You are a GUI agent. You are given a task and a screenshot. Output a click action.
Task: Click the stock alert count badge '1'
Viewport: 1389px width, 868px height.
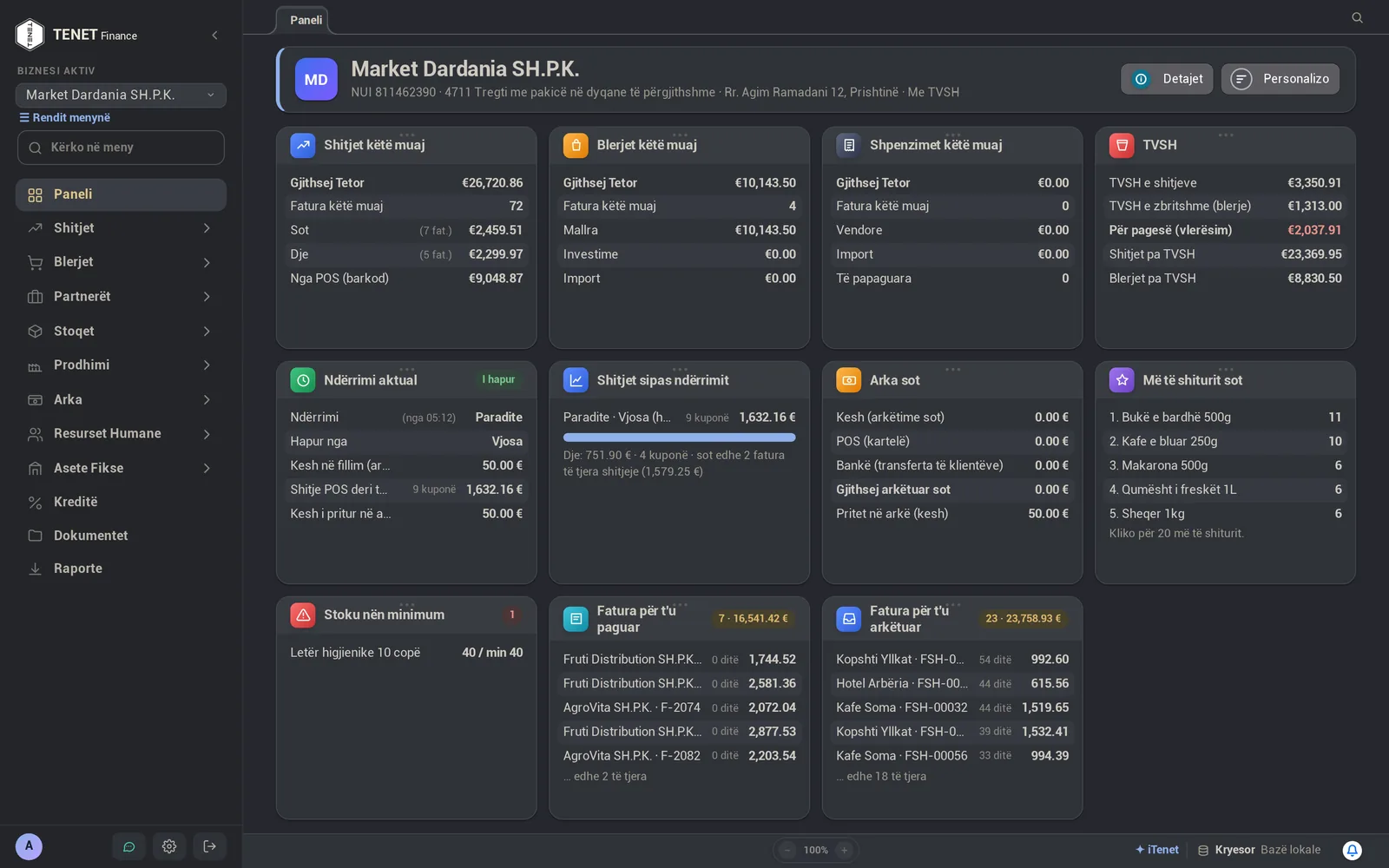pyautogui.click(x=512, y=615)
